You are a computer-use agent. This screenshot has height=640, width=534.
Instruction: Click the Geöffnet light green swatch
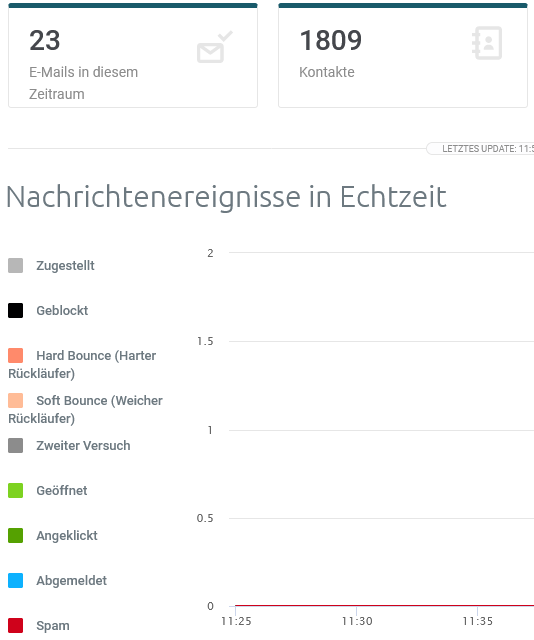pos(16,490)
